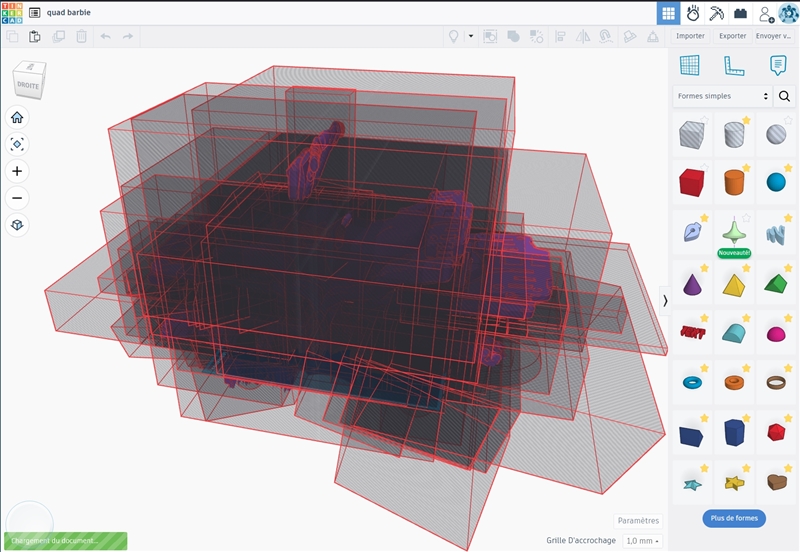Toggle favorite star on the red box shape

pos(705,169)
